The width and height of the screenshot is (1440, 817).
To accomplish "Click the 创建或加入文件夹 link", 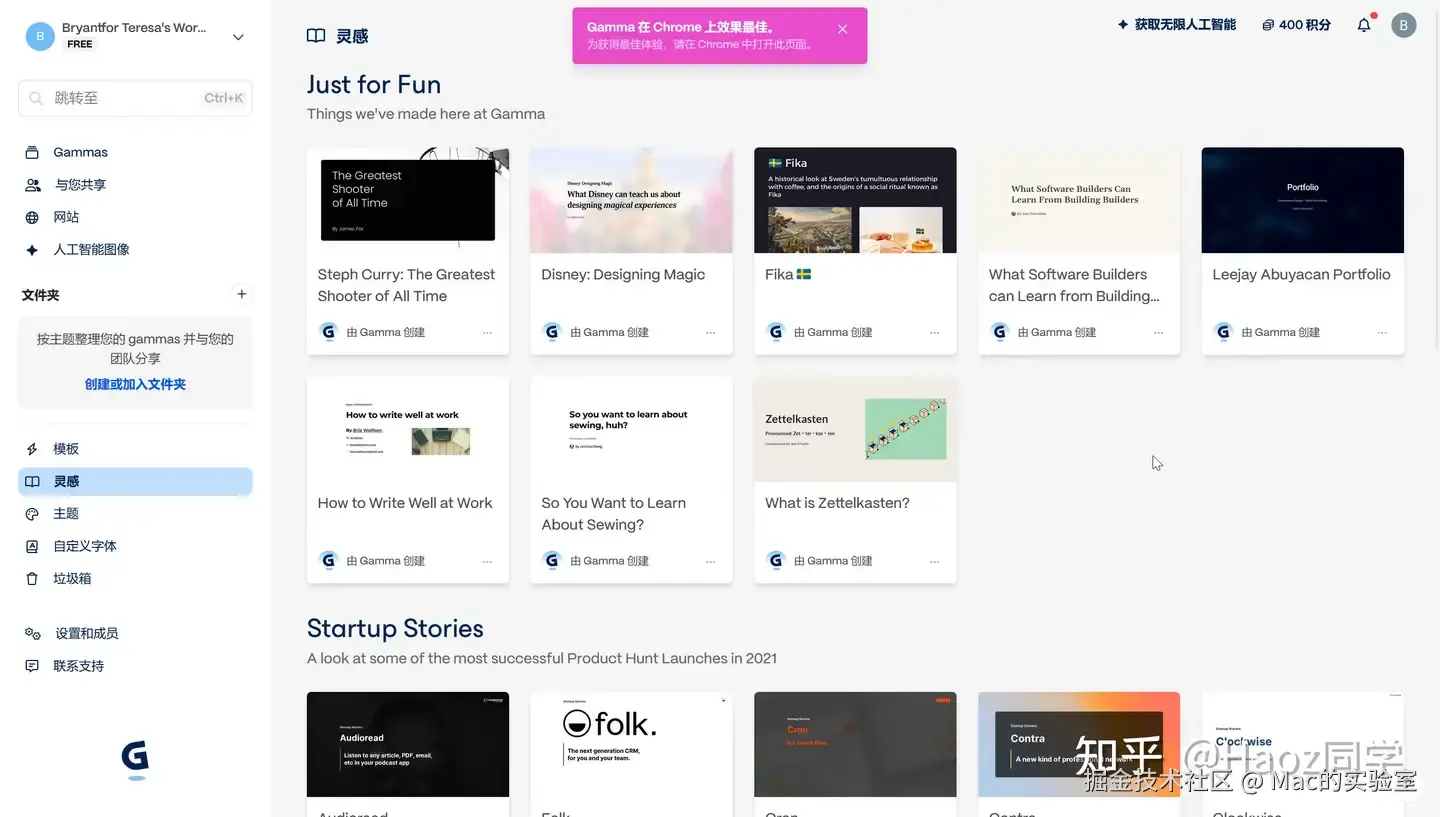I will tap(135, 384).
